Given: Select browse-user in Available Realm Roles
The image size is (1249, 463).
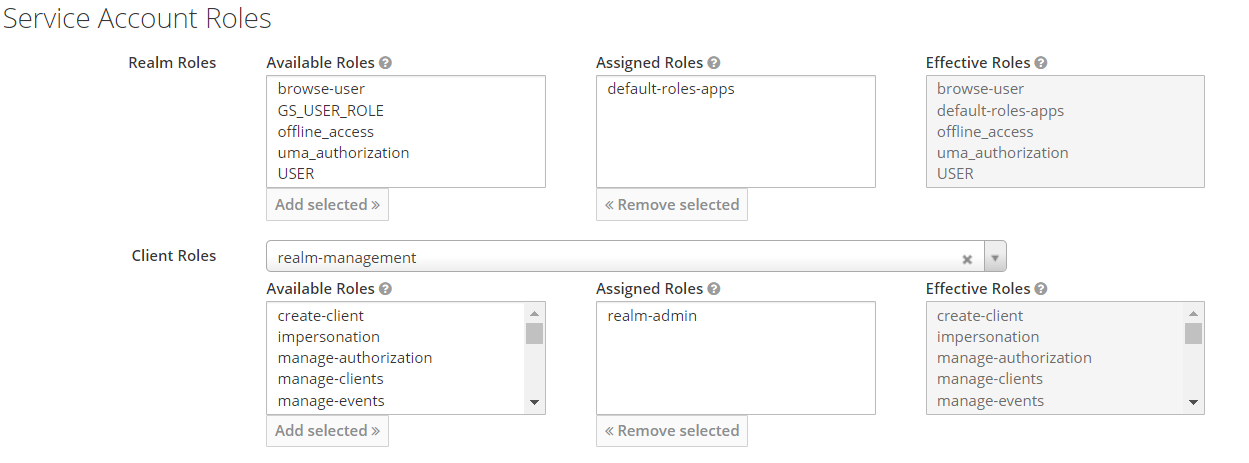Looking at the screenshot, I should point(321,89).
